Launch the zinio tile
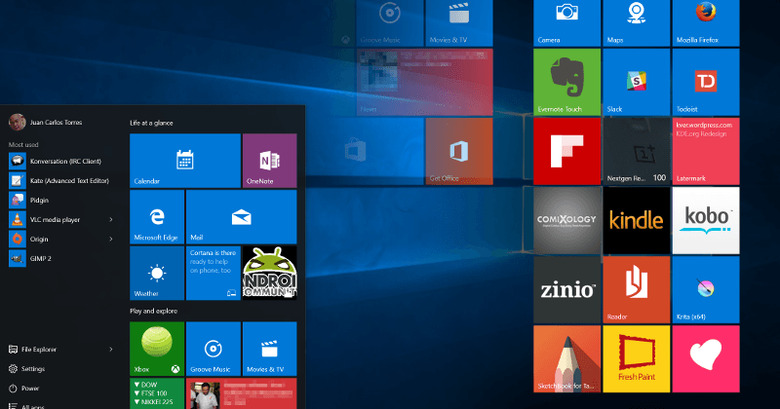Screen dimensions: 780x409 [567, 290]
